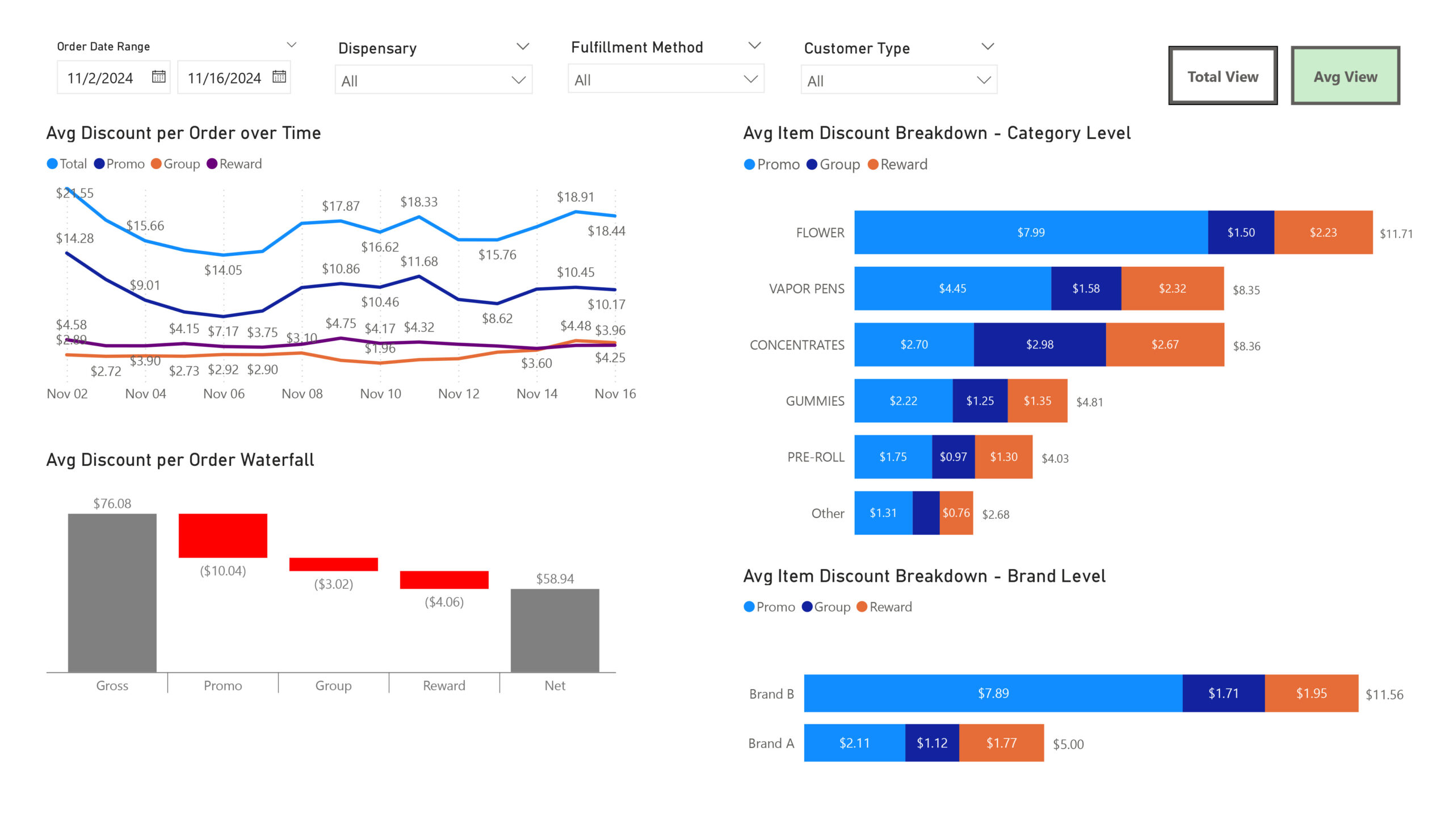1453x840 pixels.
Task: Click the Customer Type header chevron
Action: [x=988, y=46]
